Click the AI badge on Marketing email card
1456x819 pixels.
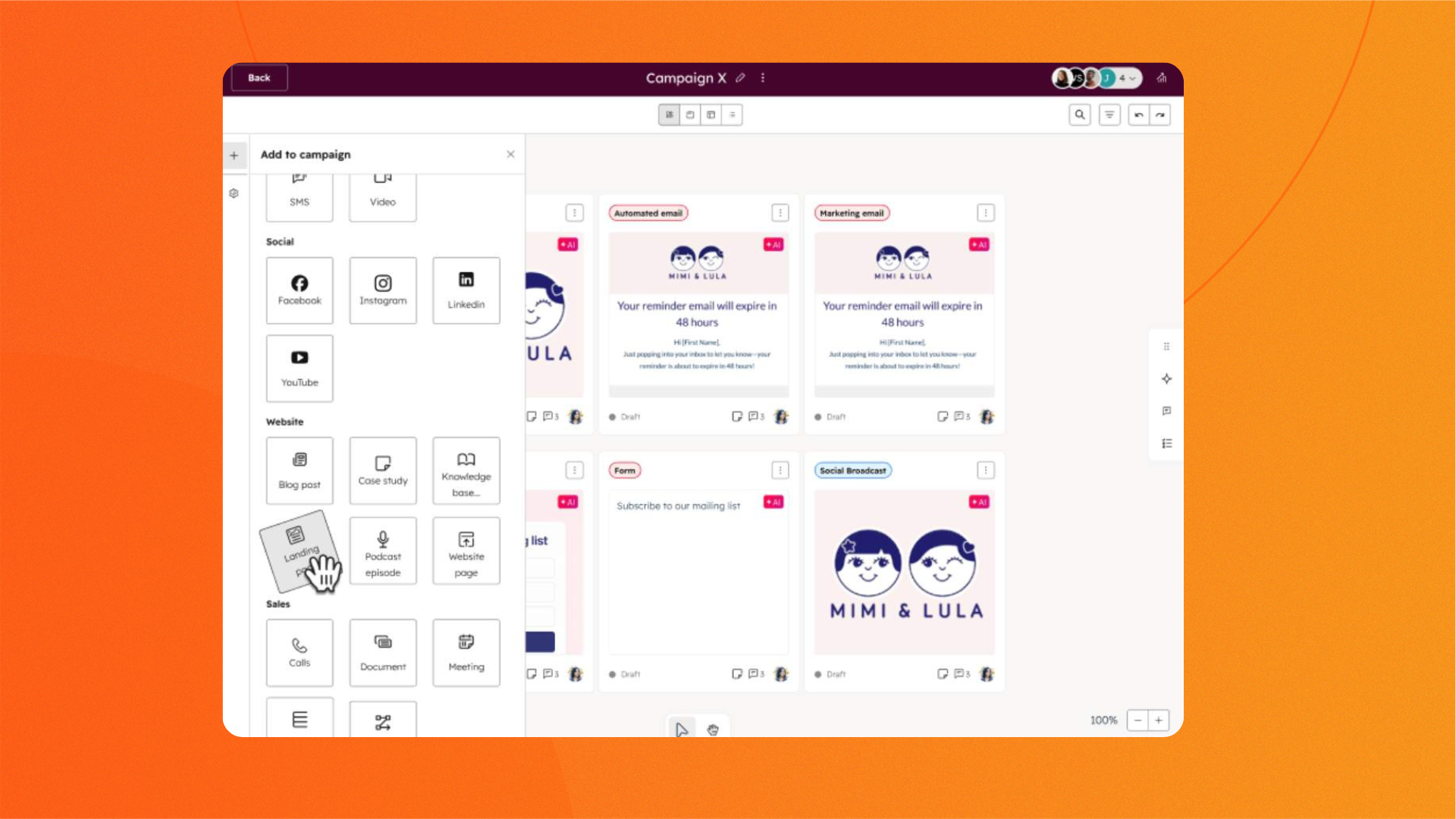tap(979, 244)
